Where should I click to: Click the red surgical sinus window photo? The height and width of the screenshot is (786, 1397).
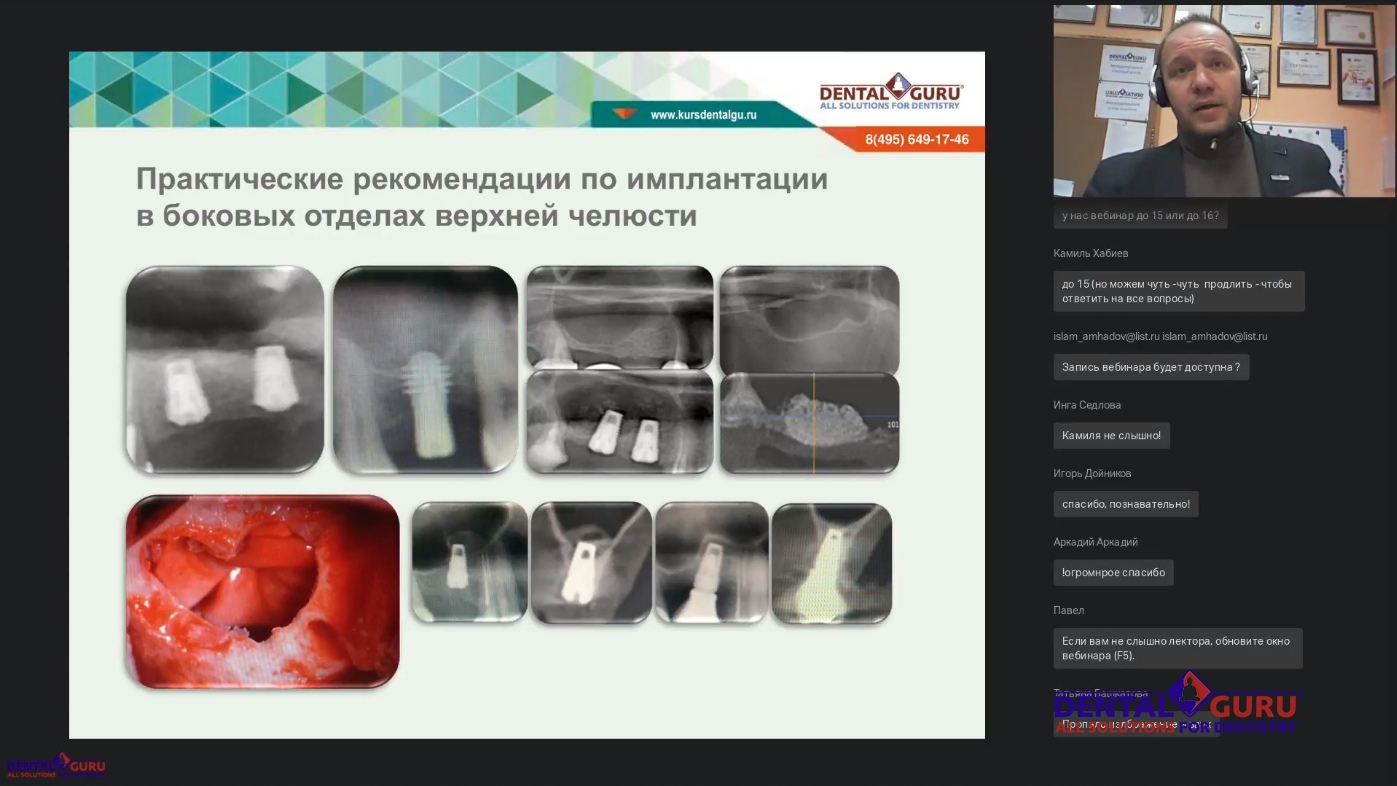[x=262, y=591]
